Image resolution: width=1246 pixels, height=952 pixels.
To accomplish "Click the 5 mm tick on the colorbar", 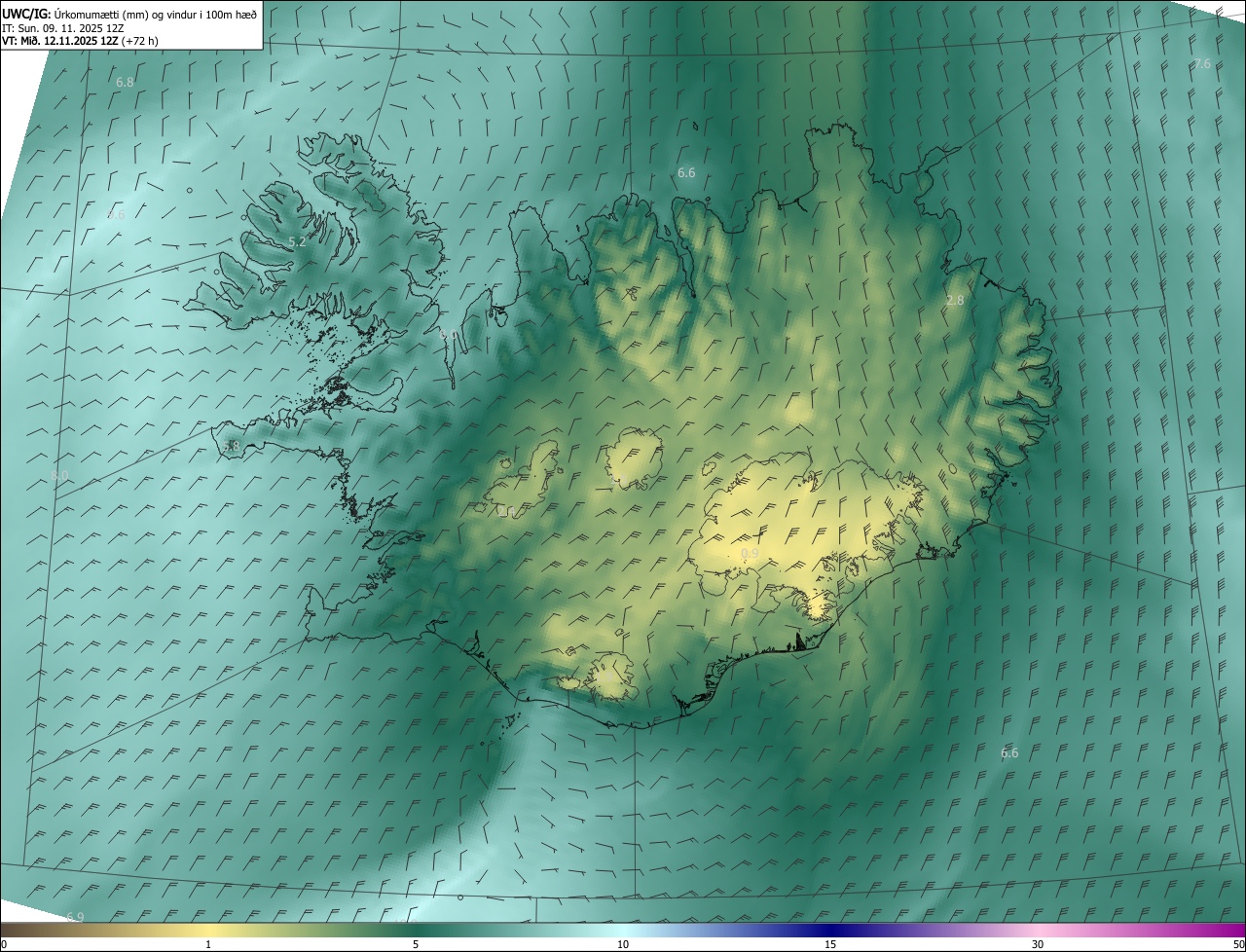I will pos(416,944).
